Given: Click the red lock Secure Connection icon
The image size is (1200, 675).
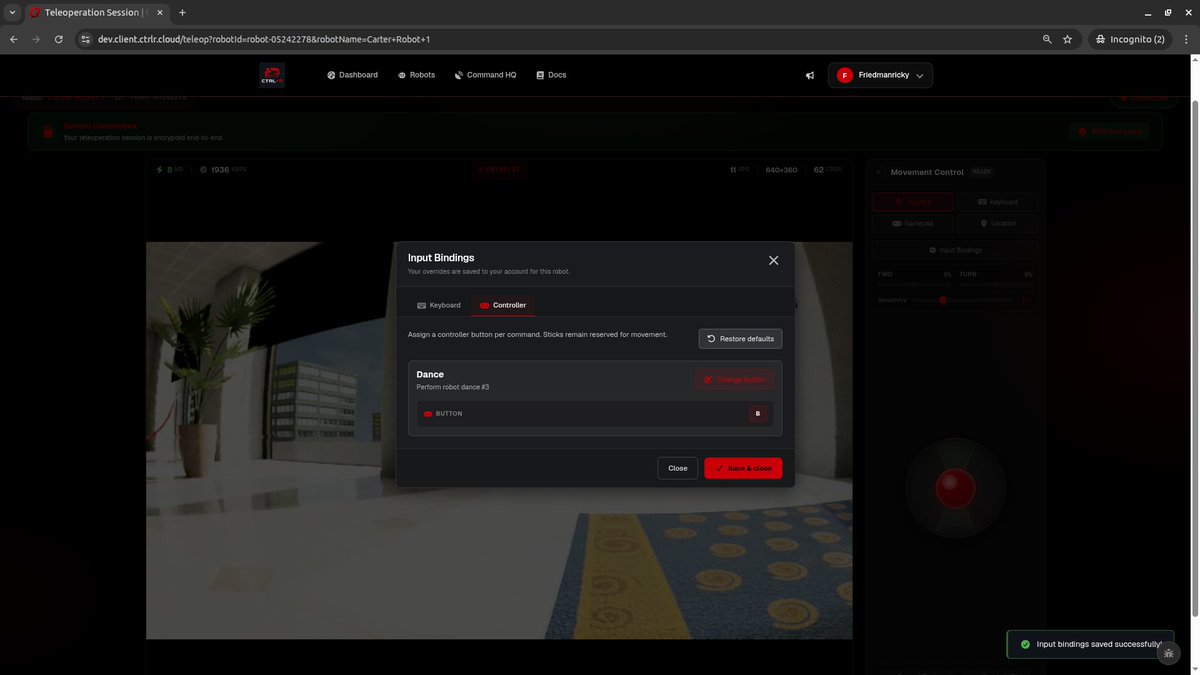Looking at the screenshot, I should tap(46, 131).
